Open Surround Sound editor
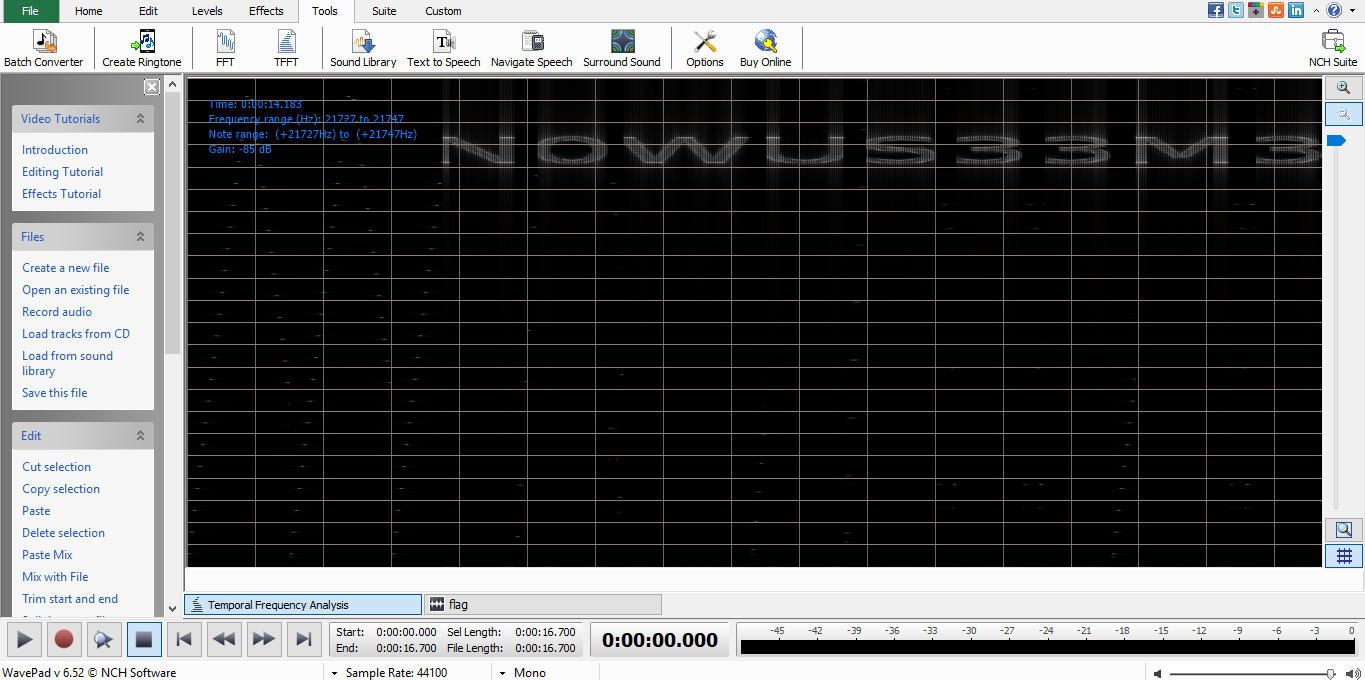This screenshot has height=680, width=1365. click(621, 48)
